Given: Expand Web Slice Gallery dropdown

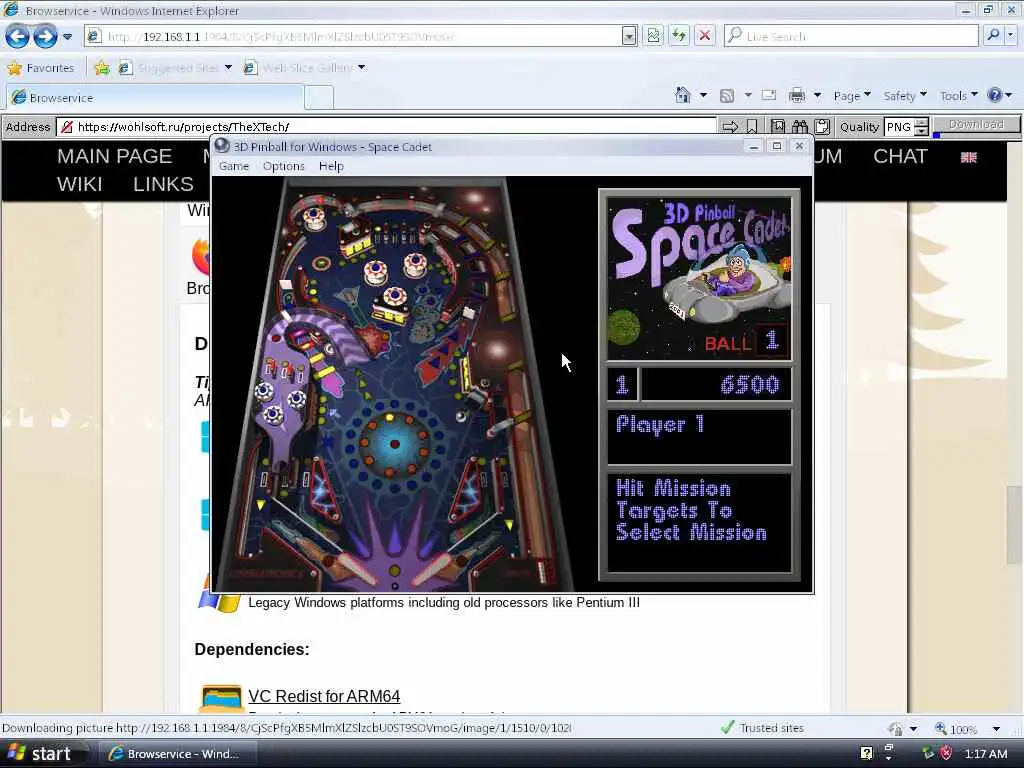Looking at the screenshot, I should pyautogui.click(x=361, y=67).
